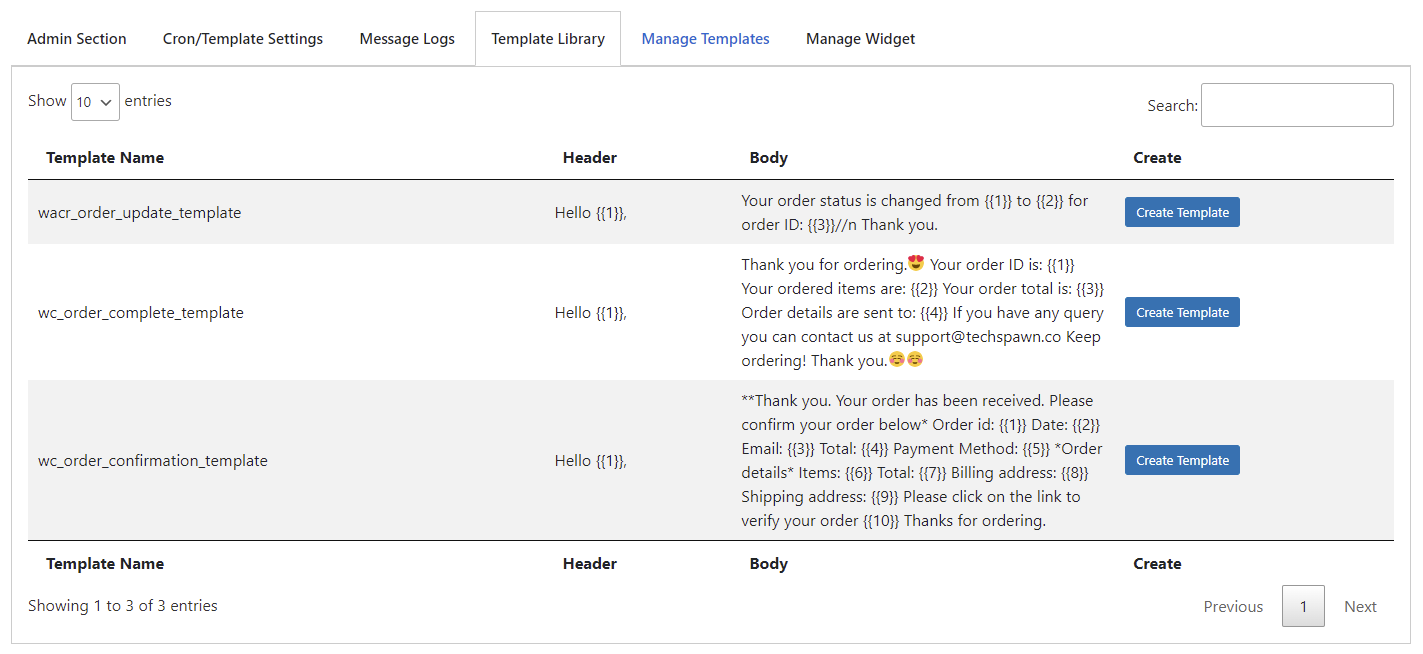
Task: Click the Previous pagination link
Action: pyautogui.click(x=1232, y=606)
